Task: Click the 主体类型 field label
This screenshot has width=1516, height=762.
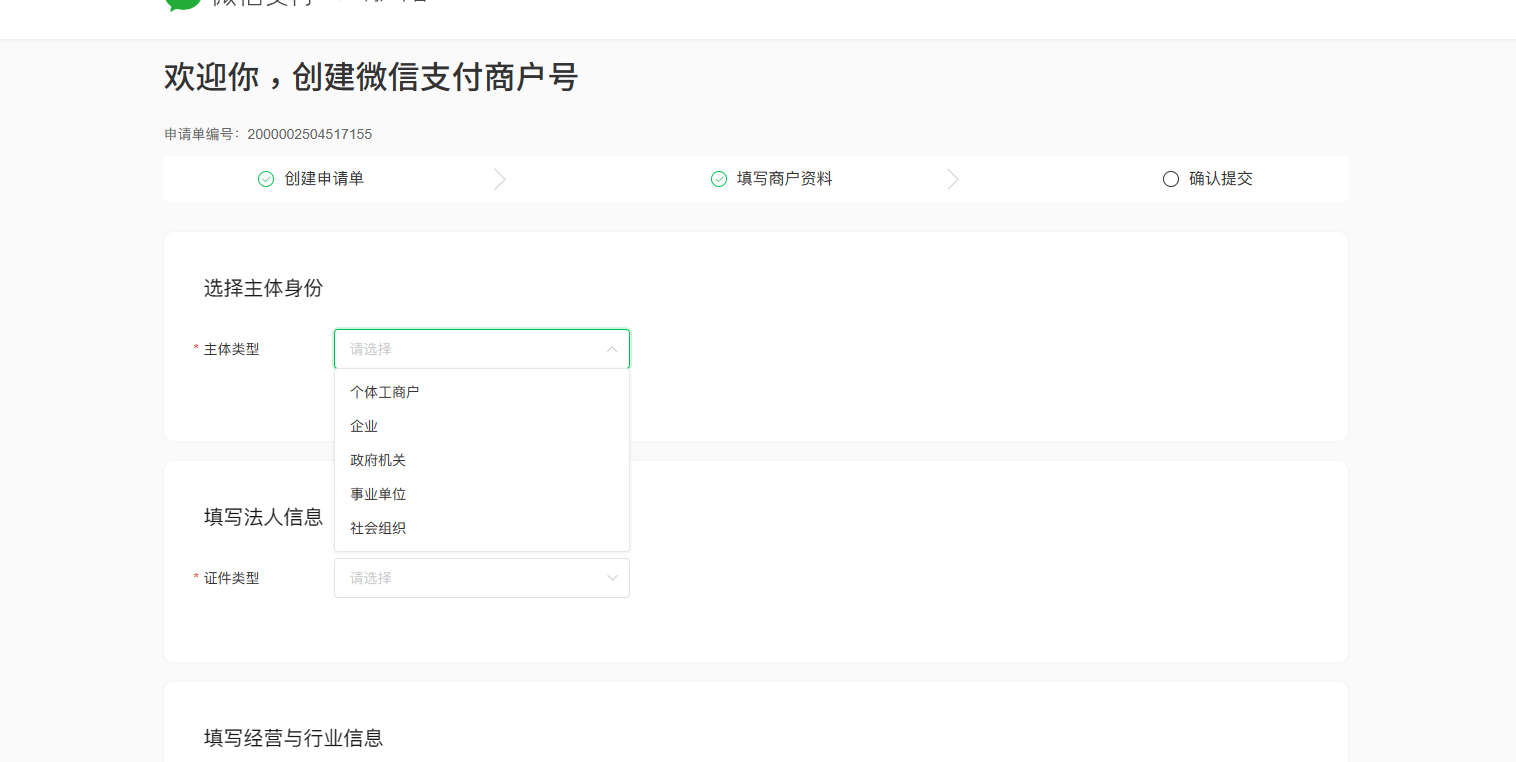Action: [232, 349]
